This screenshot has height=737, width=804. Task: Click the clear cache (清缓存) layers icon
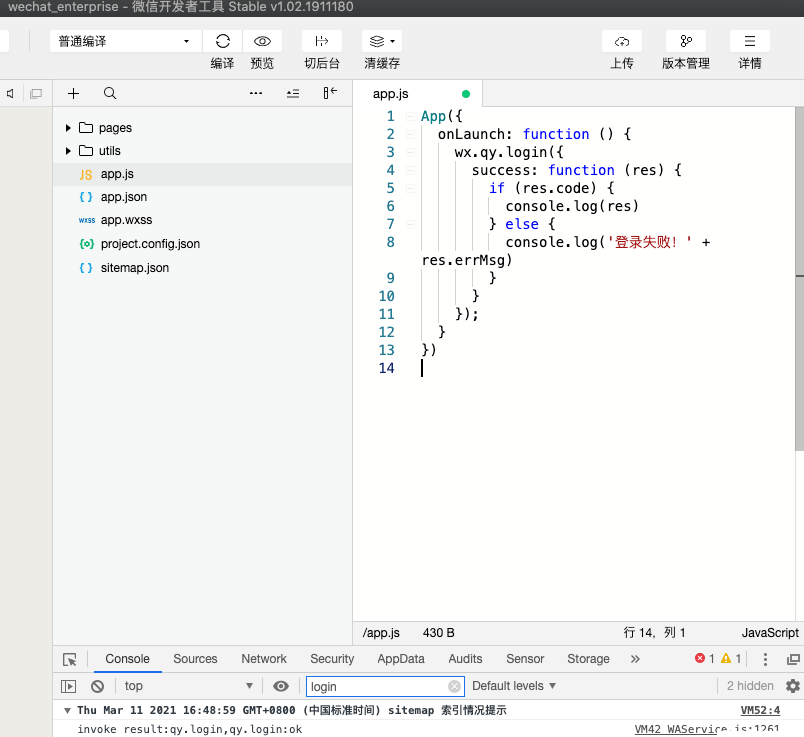pyautogui.click(x=377, y=41)
